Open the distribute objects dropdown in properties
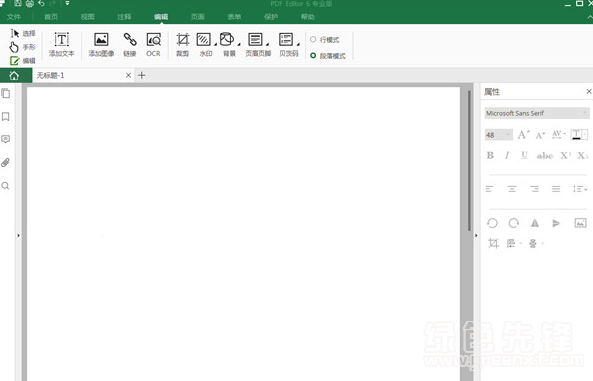 536,243
